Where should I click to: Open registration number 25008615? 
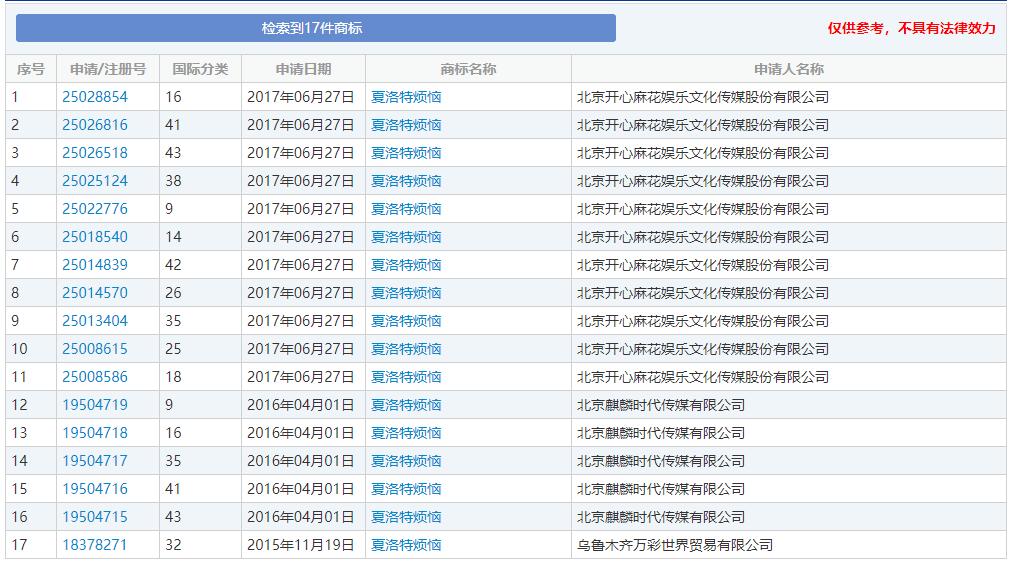pos(95,349)
